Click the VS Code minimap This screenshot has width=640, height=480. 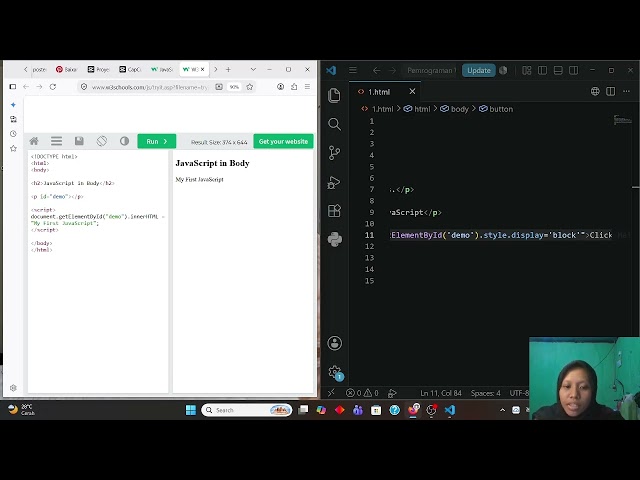click(x=622, y=120)
